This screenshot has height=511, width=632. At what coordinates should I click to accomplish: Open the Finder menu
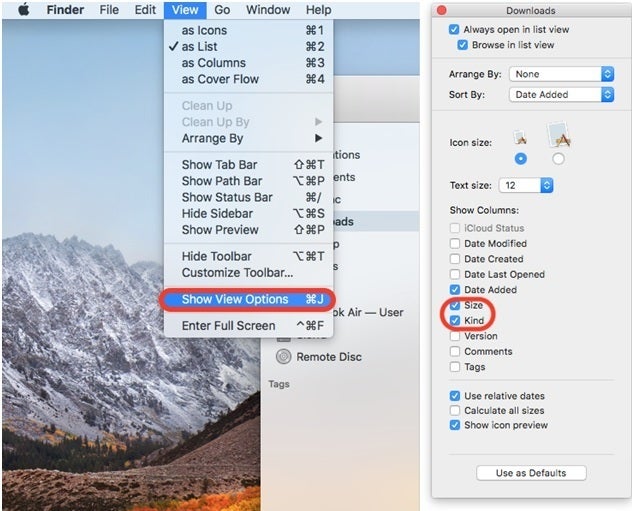coord(65,10)
